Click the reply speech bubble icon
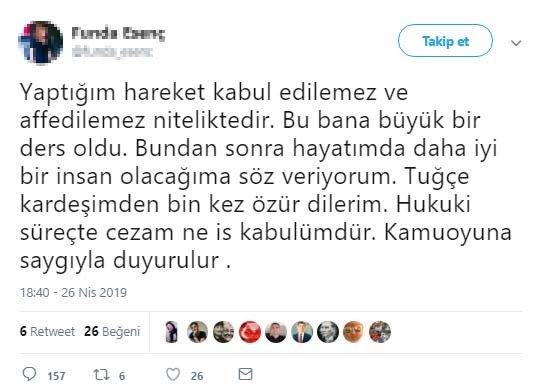Image resolution: width=535 pixels, height=389 pixels. pyautogui.click(x=29, y=374)
